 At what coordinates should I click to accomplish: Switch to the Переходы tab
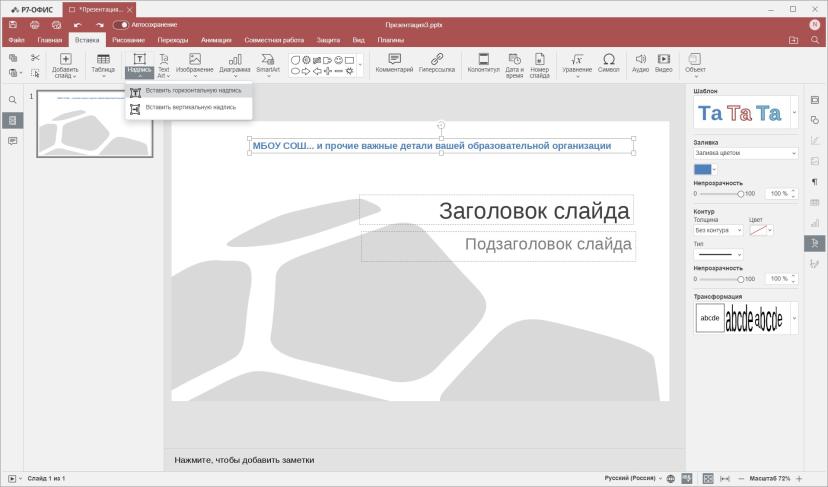[x=173, y=40]
